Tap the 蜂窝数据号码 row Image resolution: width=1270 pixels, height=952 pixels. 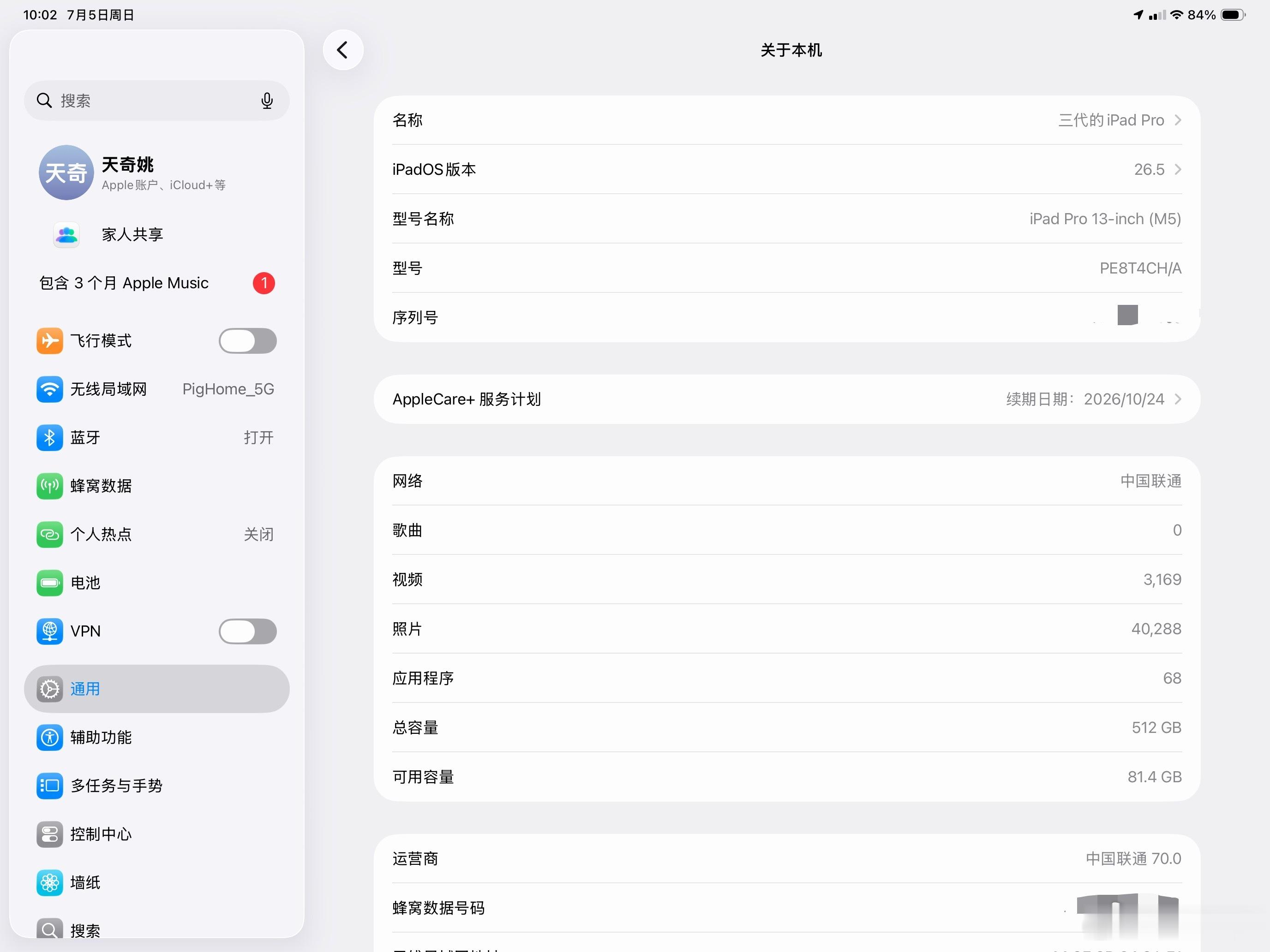click(786, 908)
